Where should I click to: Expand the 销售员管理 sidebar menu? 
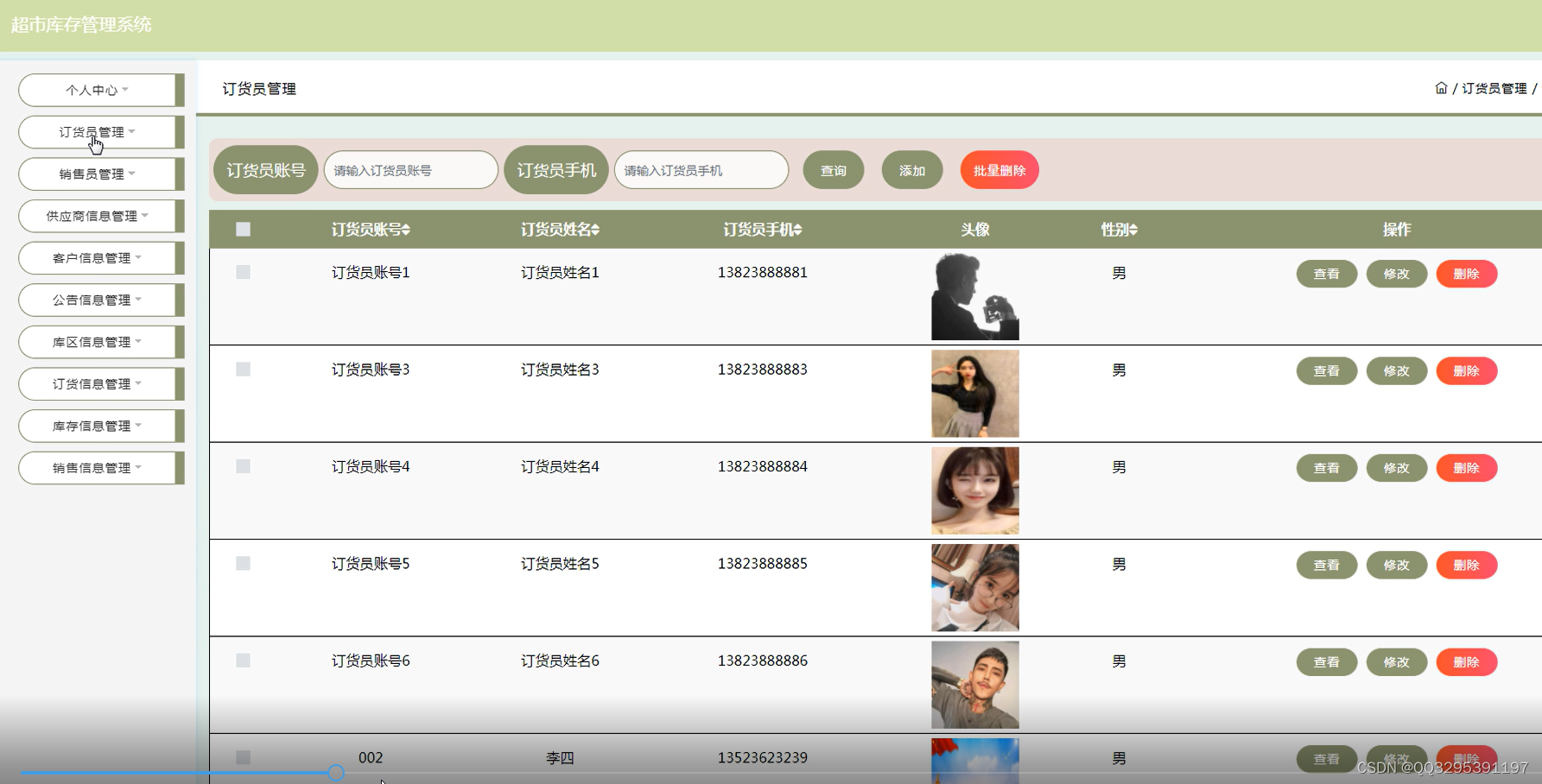pos(101,174)
